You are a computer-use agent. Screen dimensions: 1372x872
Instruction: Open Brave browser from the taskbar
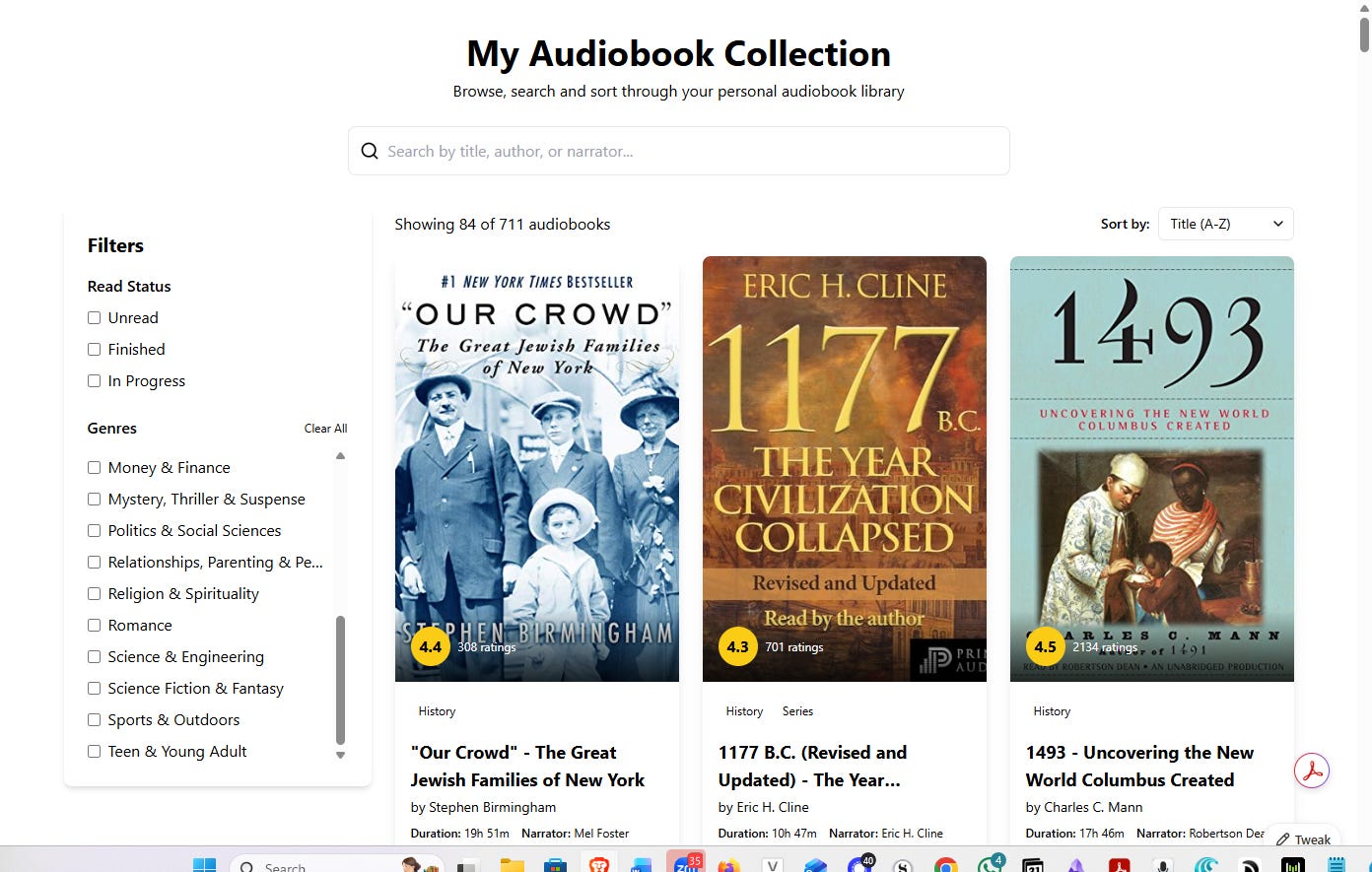(x=599, y=865)
